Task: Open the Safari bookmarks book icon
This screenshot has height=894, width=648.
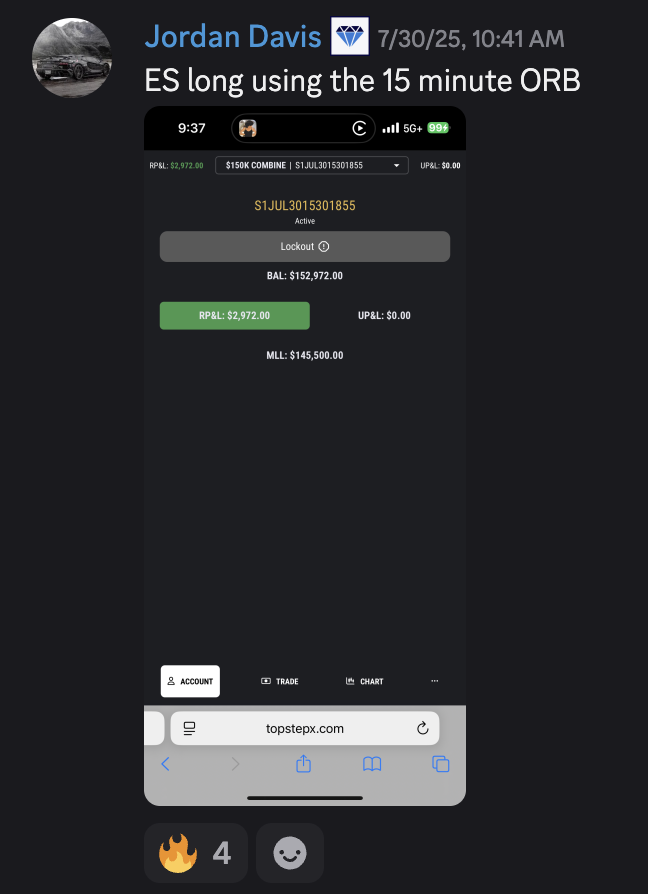Action: click(x=372, y=764)
